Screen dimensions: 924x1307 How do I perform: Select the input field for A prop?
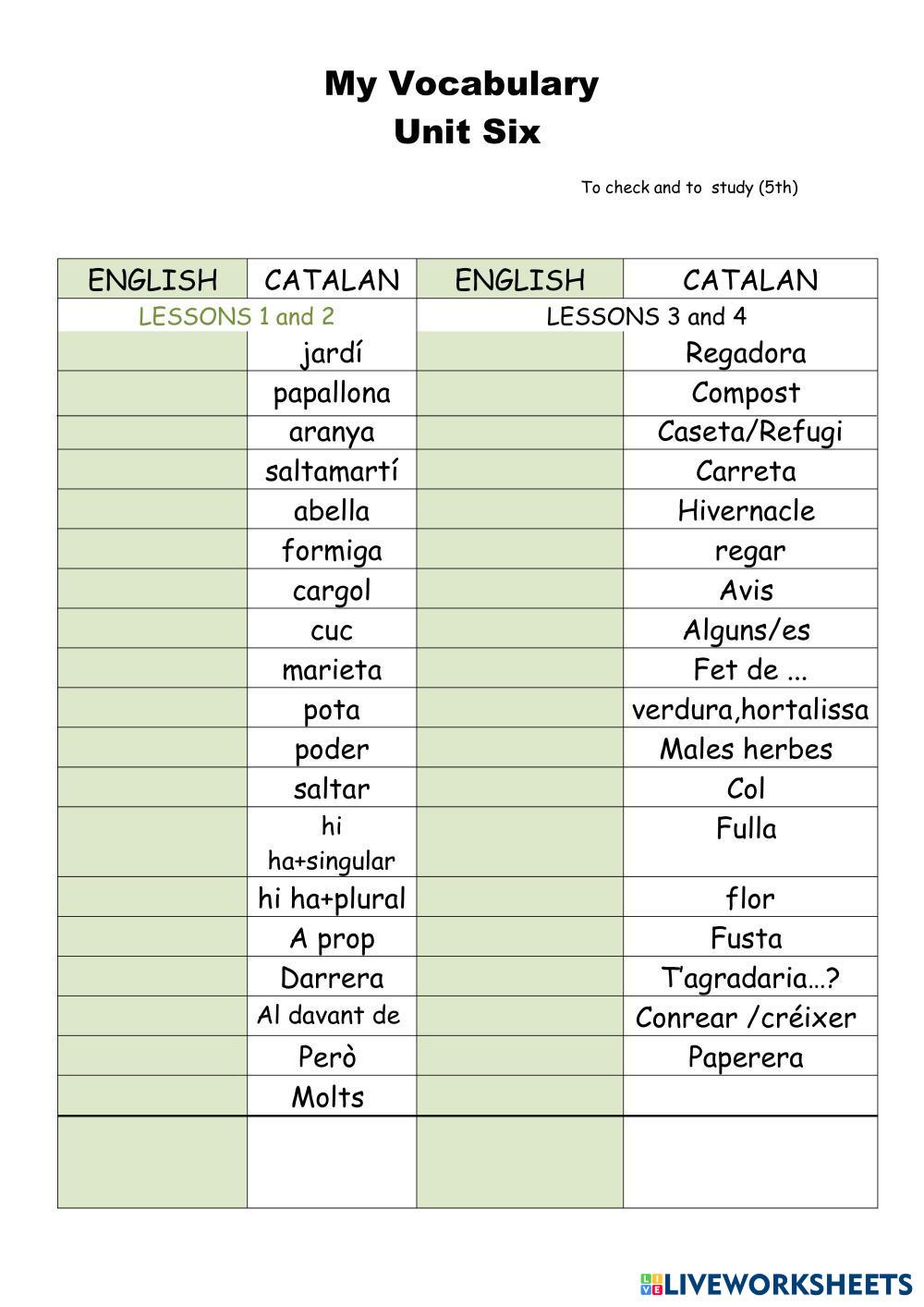coord(152,938)
